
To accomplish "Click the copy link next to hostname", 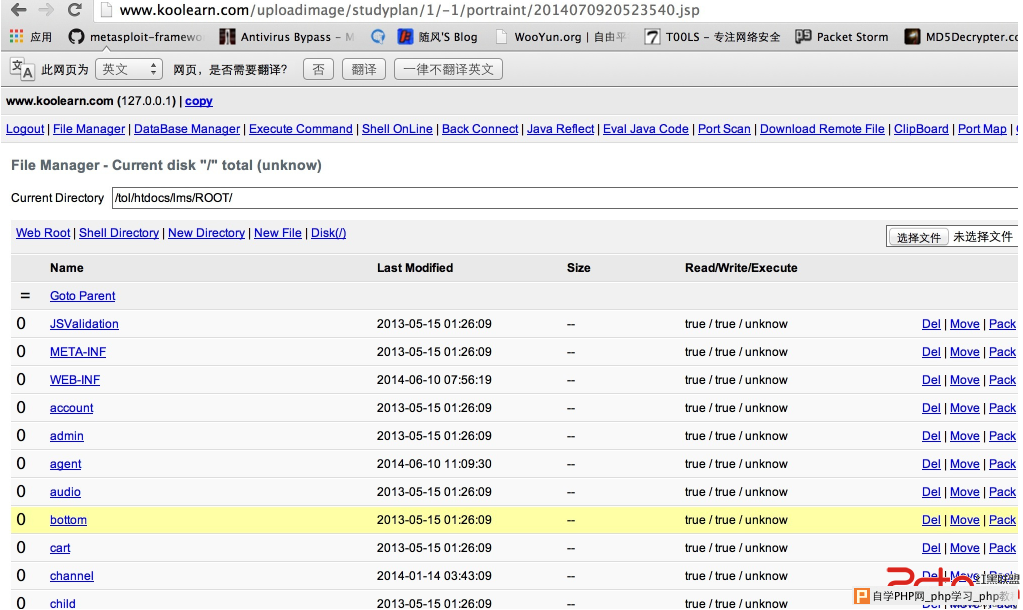I will [198, 101].
